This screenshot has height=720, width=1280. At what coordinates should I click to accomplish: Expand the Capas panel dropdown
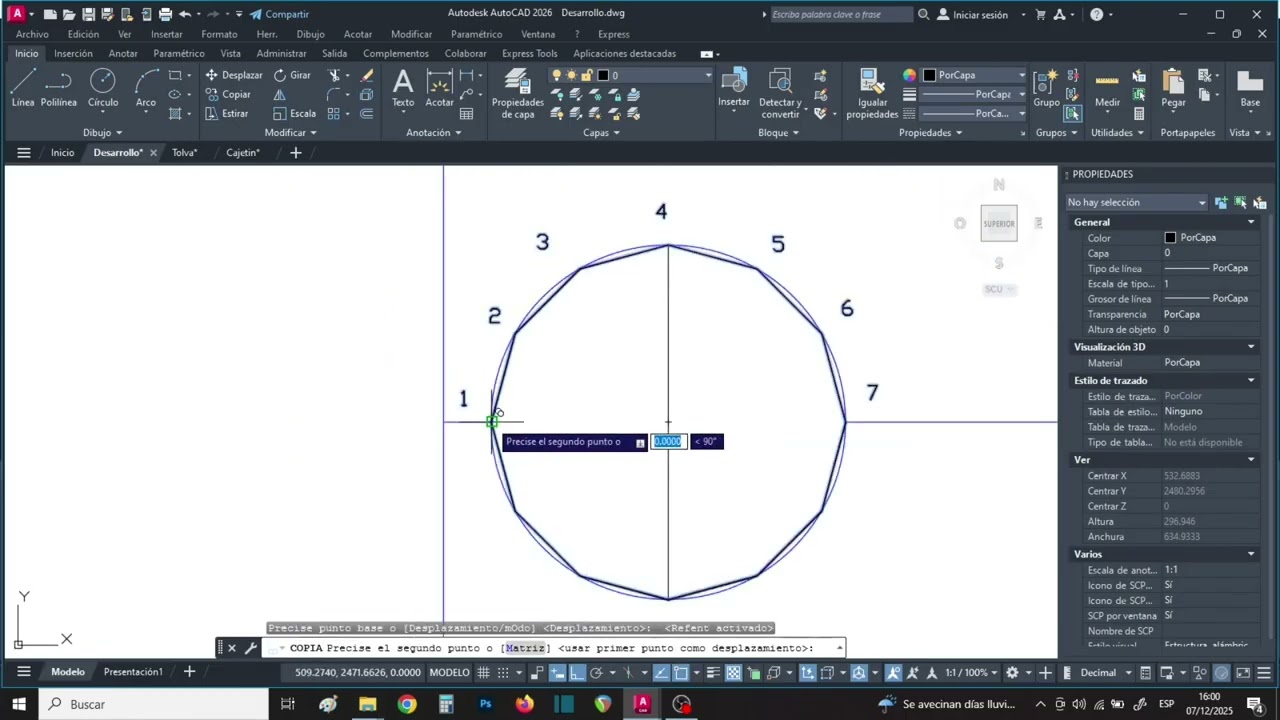click(x=602, y=133)
